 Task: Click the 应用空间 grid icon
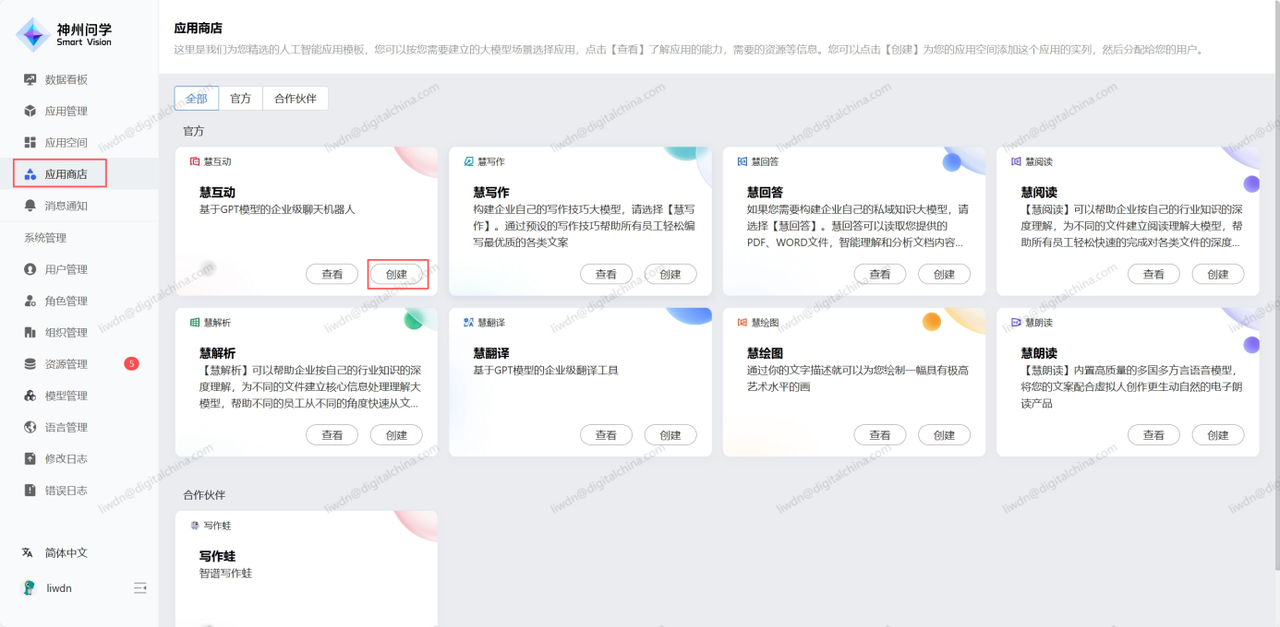(30, 143)
